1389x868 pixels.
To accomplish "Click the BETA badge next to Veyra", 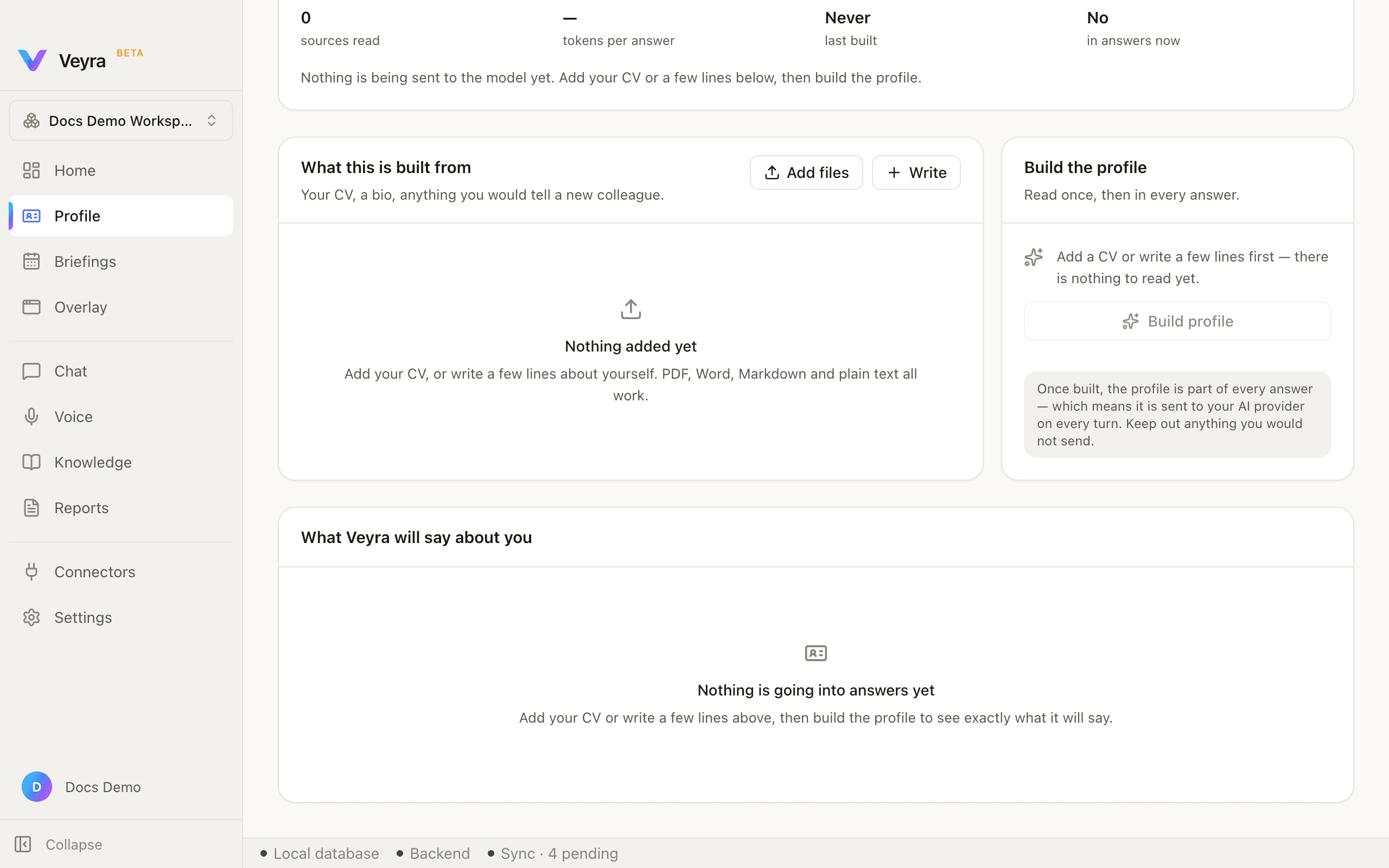I will coord(130,53).
